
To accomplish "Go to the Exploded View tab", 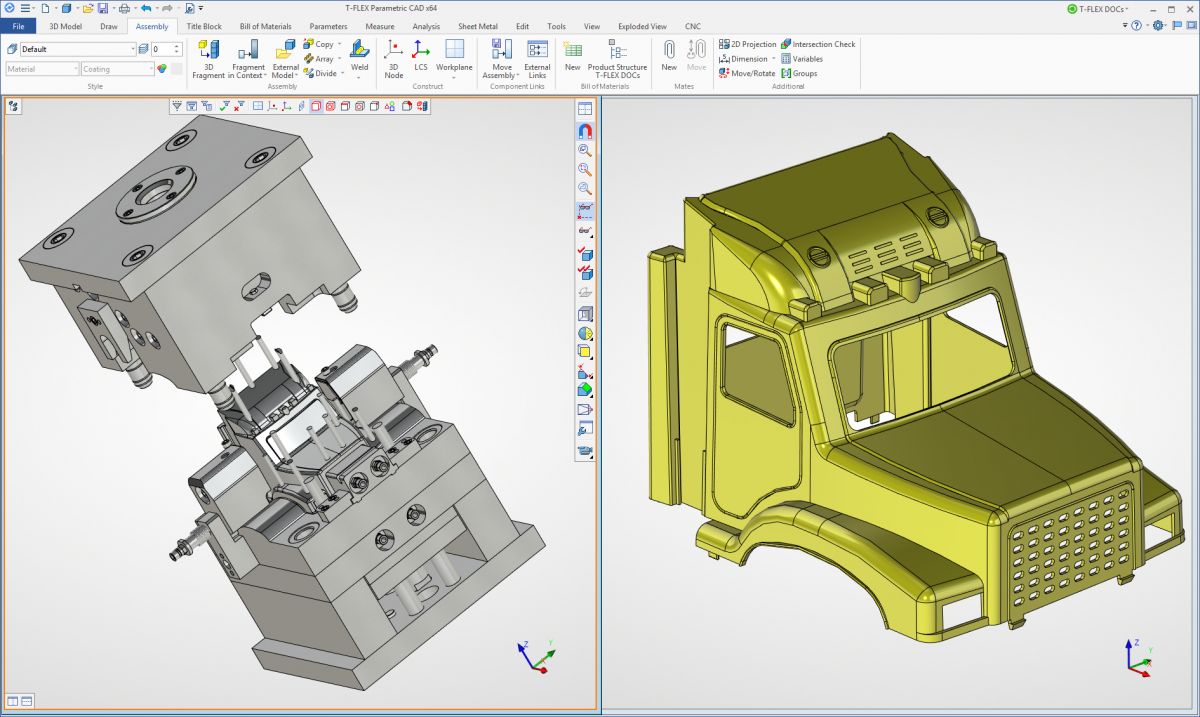I will click(x=642, y=26).
